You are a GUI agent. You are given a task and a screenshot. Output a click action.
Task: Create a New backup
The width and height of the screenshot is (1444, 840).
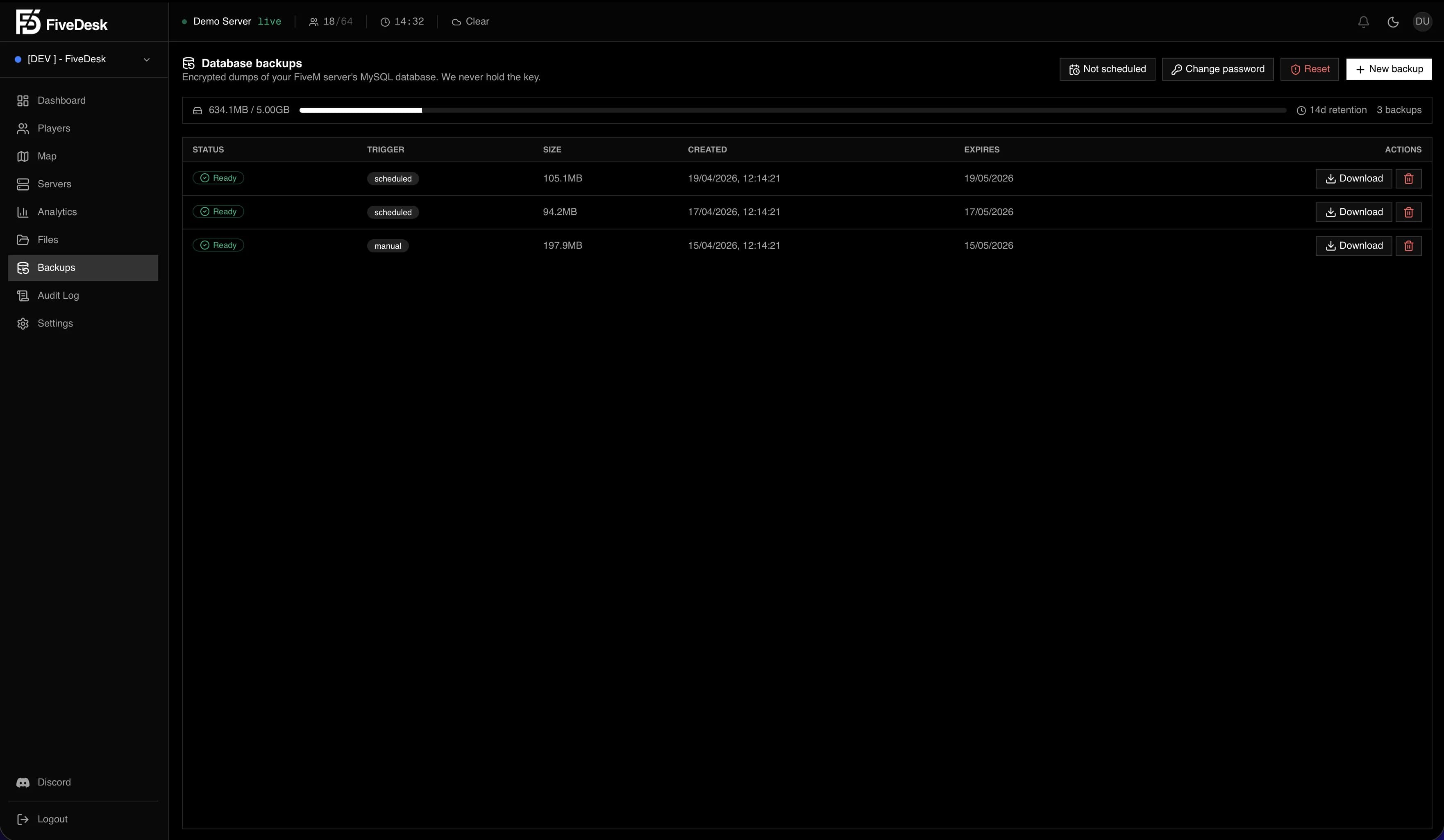click(1389, 69)
